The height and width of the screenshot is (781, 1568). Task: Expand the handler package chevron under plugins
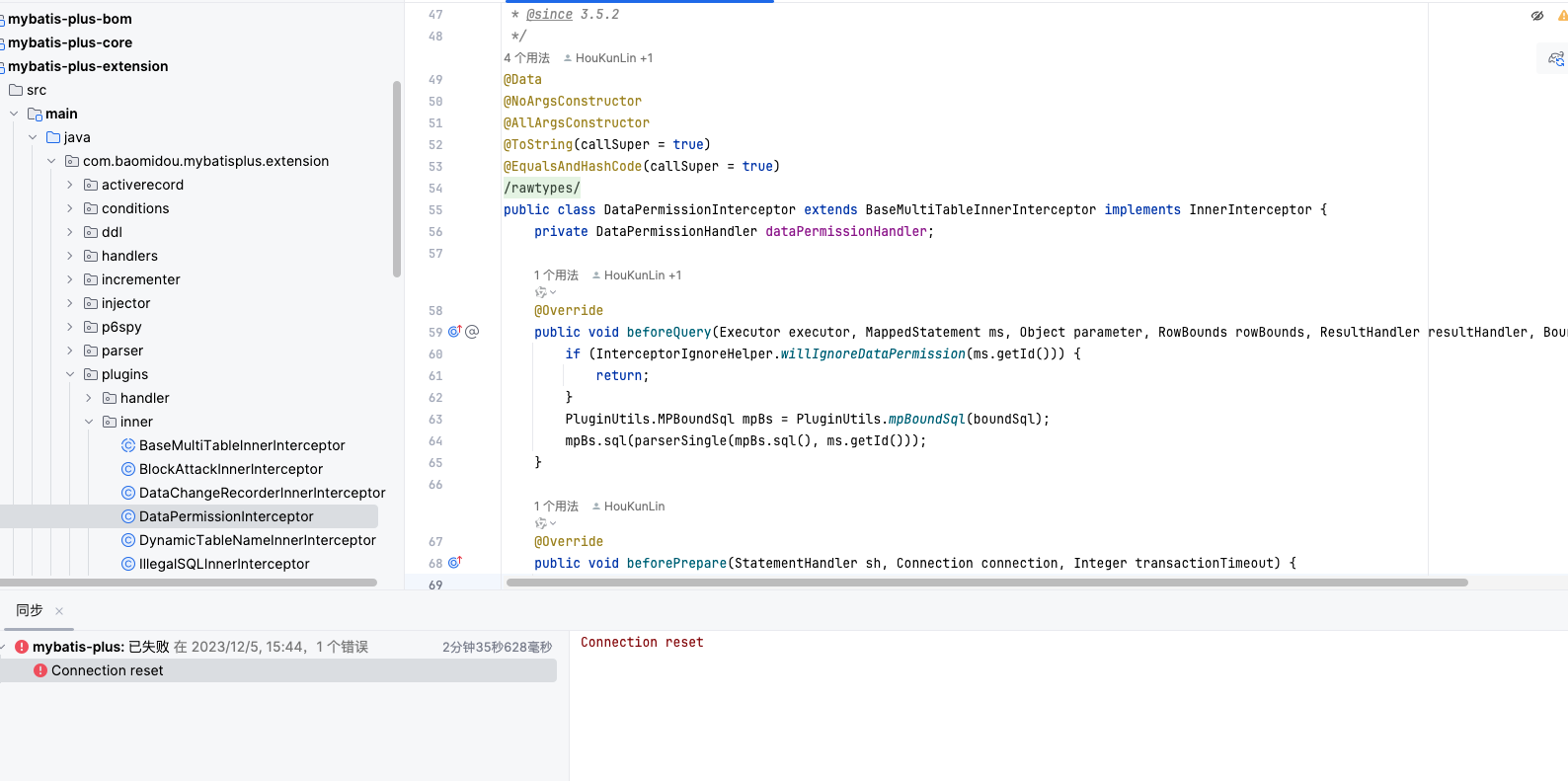click(89, 398)
